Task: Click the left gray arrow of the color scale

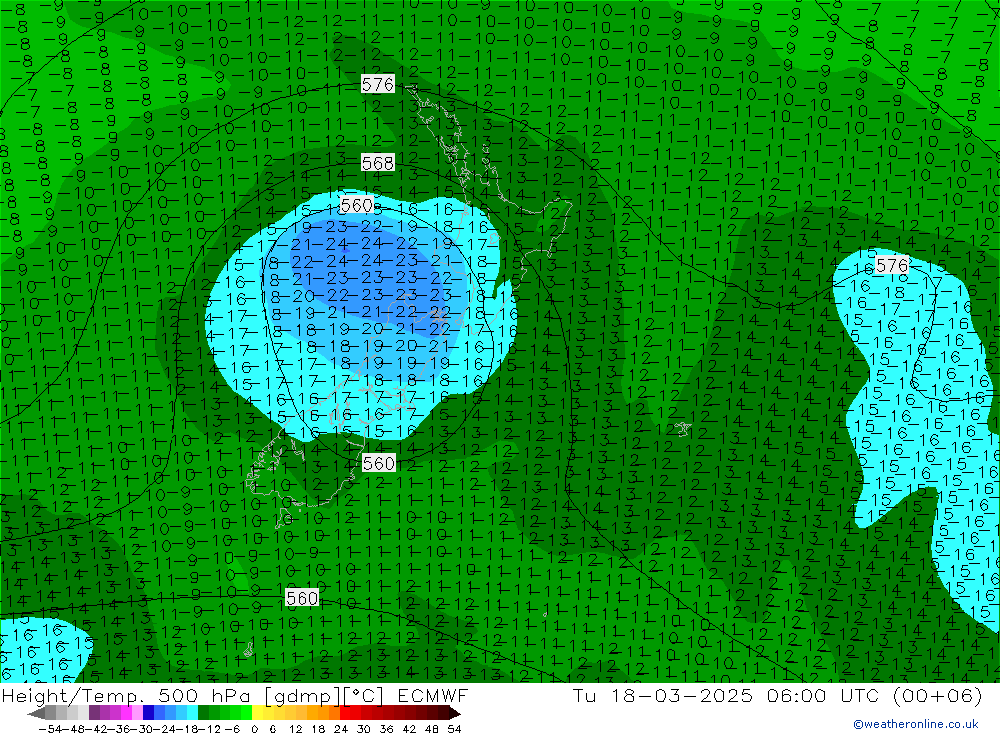Action: [x=37, y=713]
